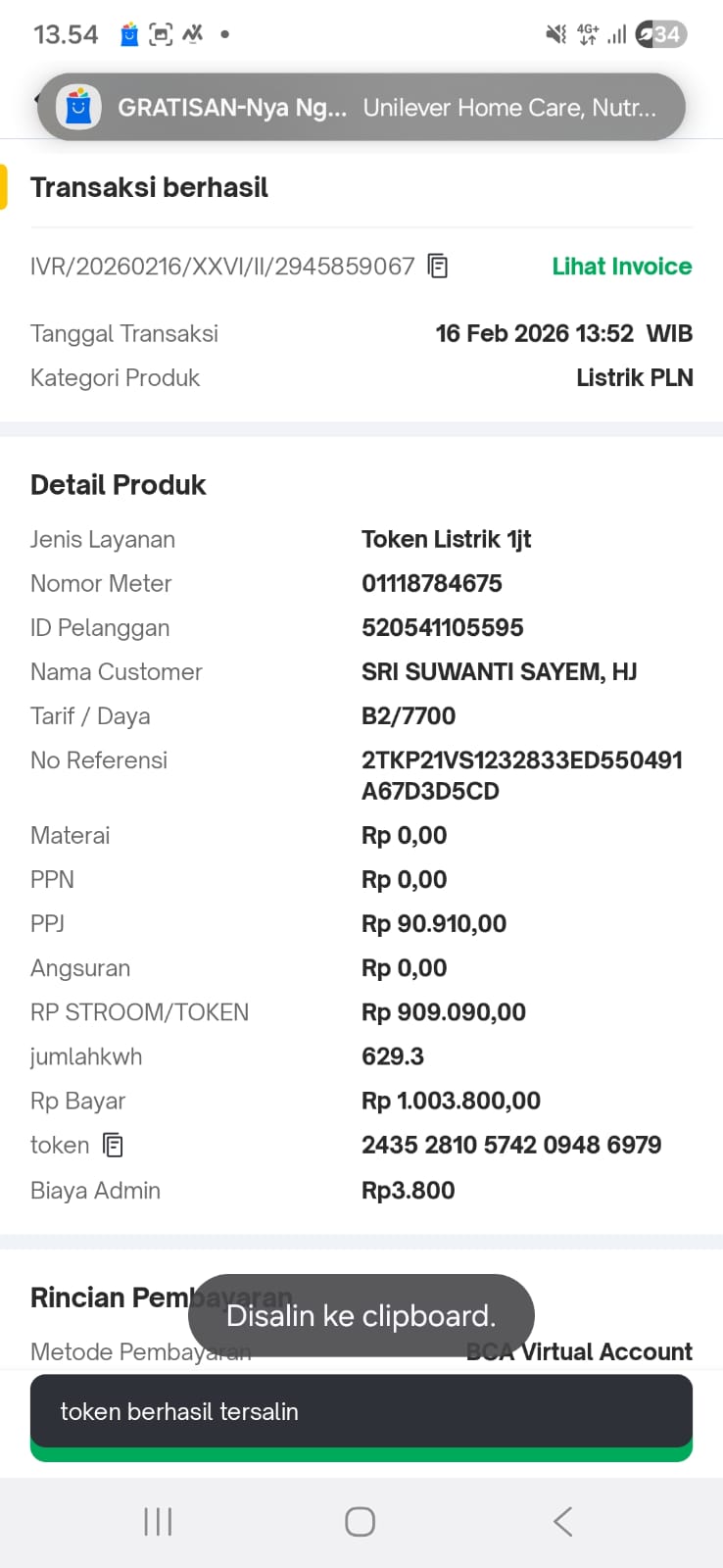This screenshot has height=1568, width=723.
Task: Copy the electricity token number
Action: pyautogui.click(x=114, y=1145)
